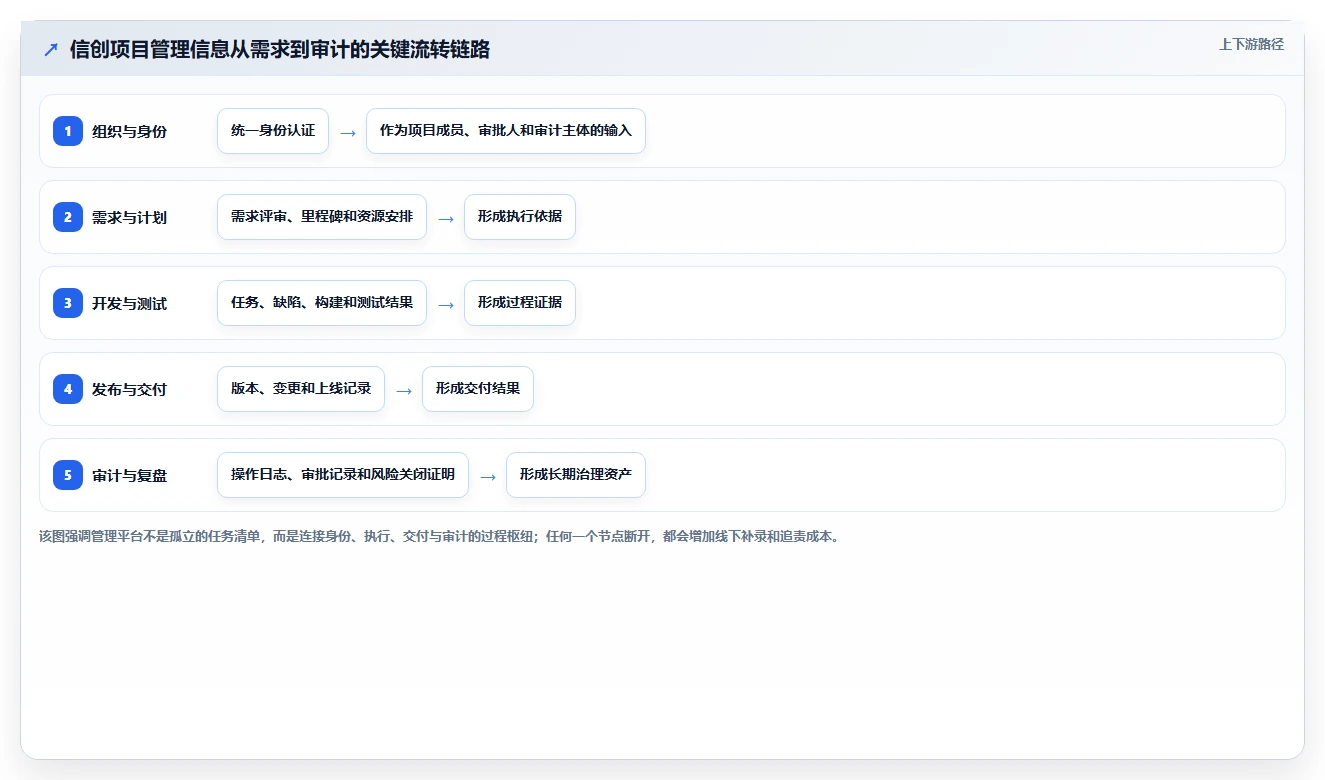Viewport: 1325px width, 780px height.
Task: Click the arrow before 形成过程证据
Action: point(446,304)
